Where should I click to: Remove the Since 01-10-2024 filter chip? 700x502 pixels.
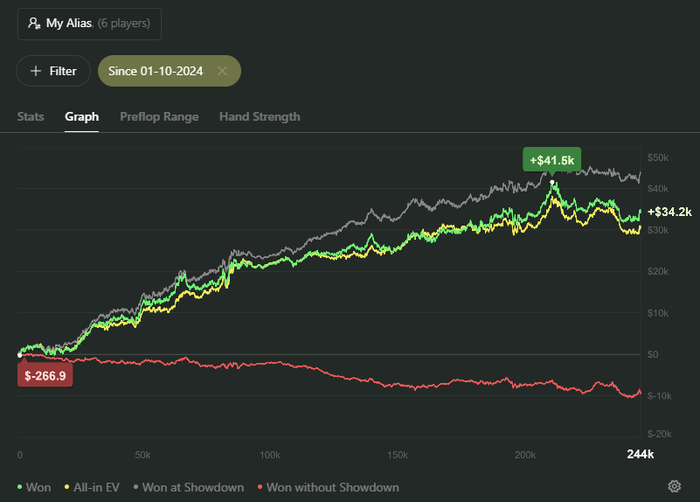coord(222,71)
